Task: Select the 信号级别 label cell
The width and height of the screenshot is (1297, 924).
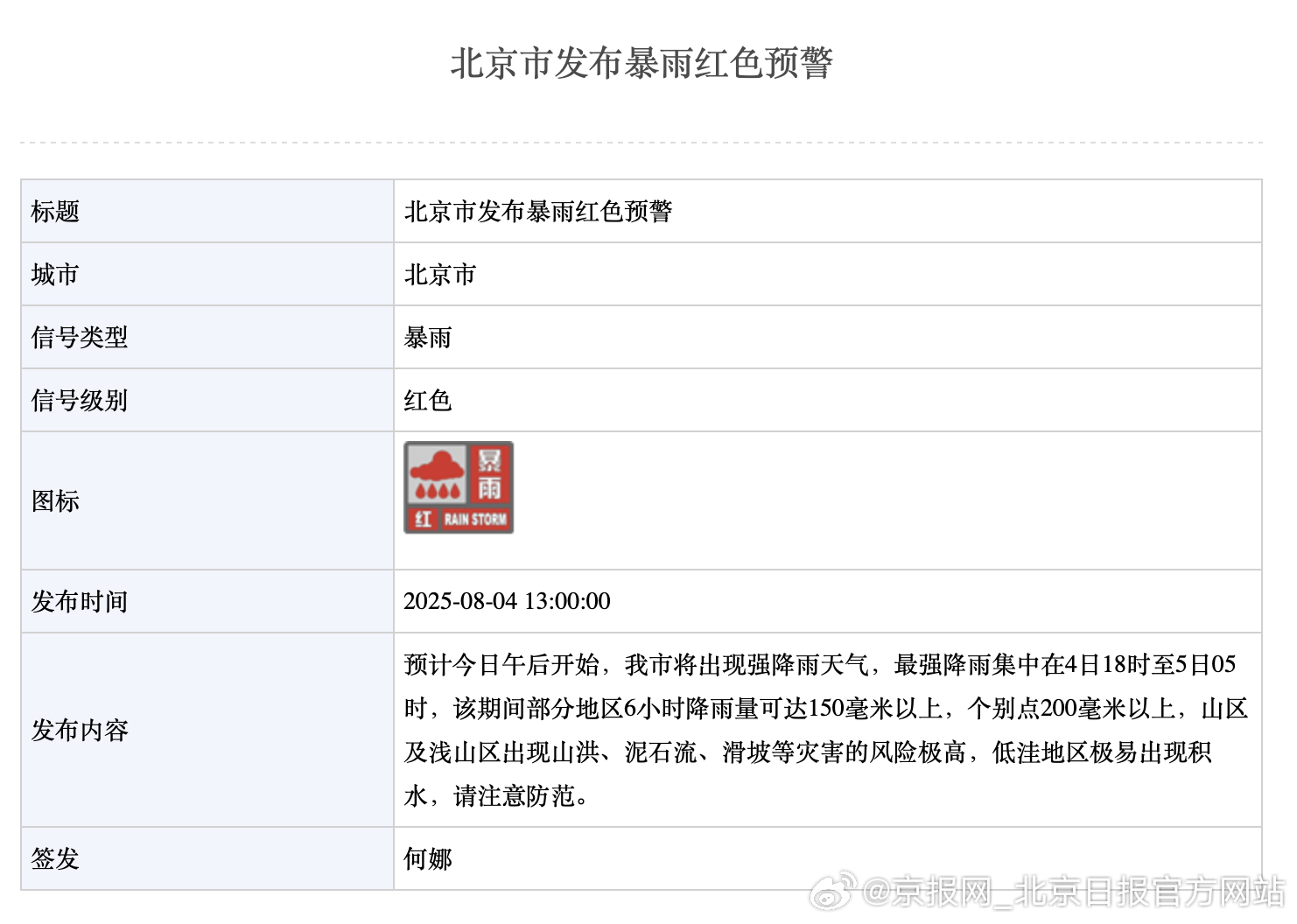Action: [207, 401]
